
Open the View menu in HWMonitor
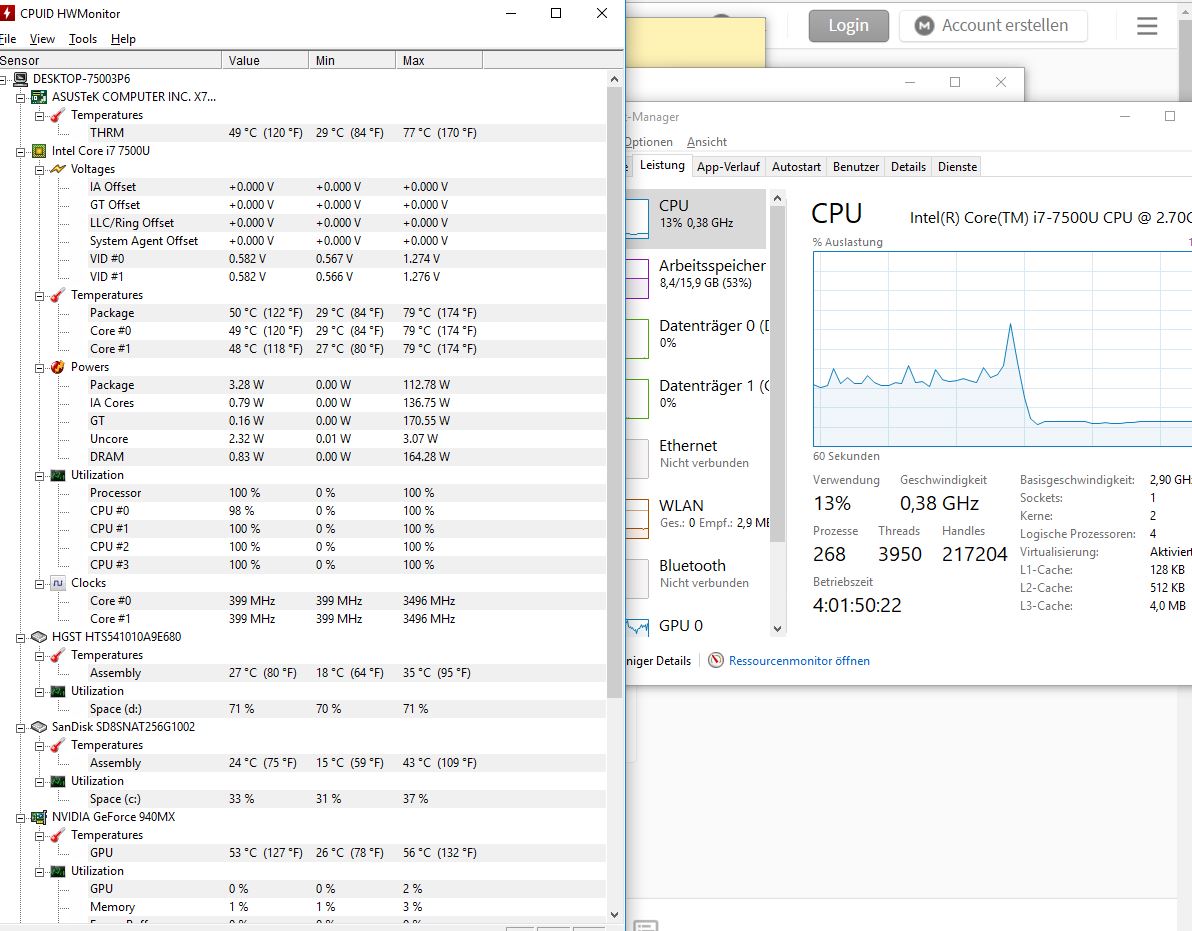point(42,39)
